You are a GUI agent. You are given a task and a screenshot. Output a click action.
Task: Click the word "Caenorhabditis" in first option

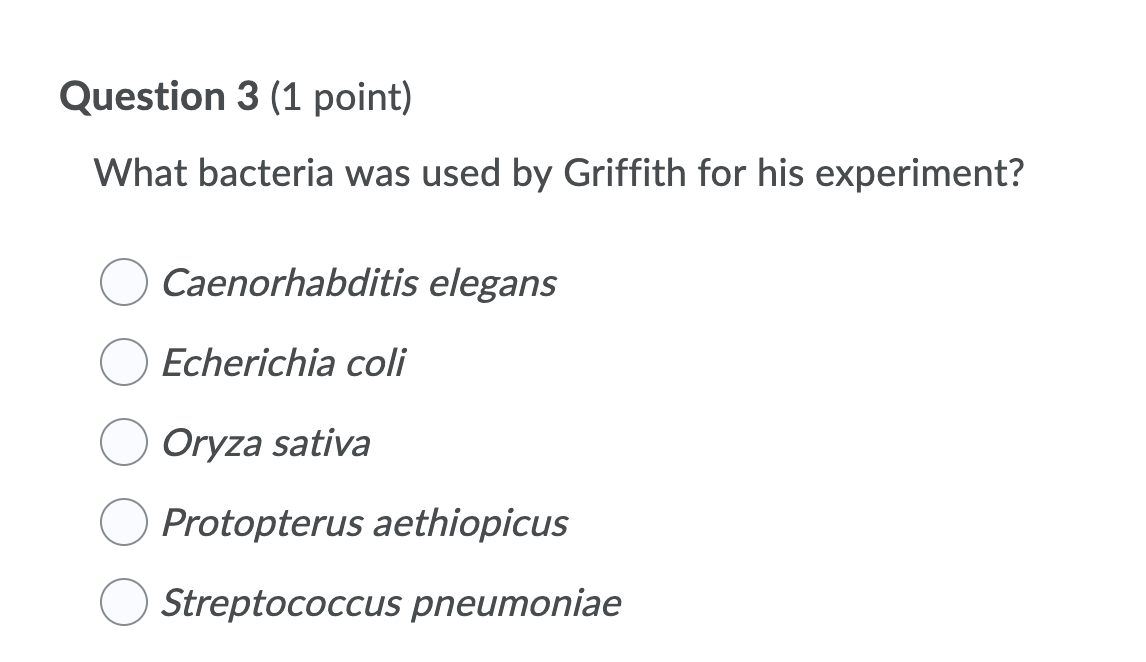coord(289,283)
